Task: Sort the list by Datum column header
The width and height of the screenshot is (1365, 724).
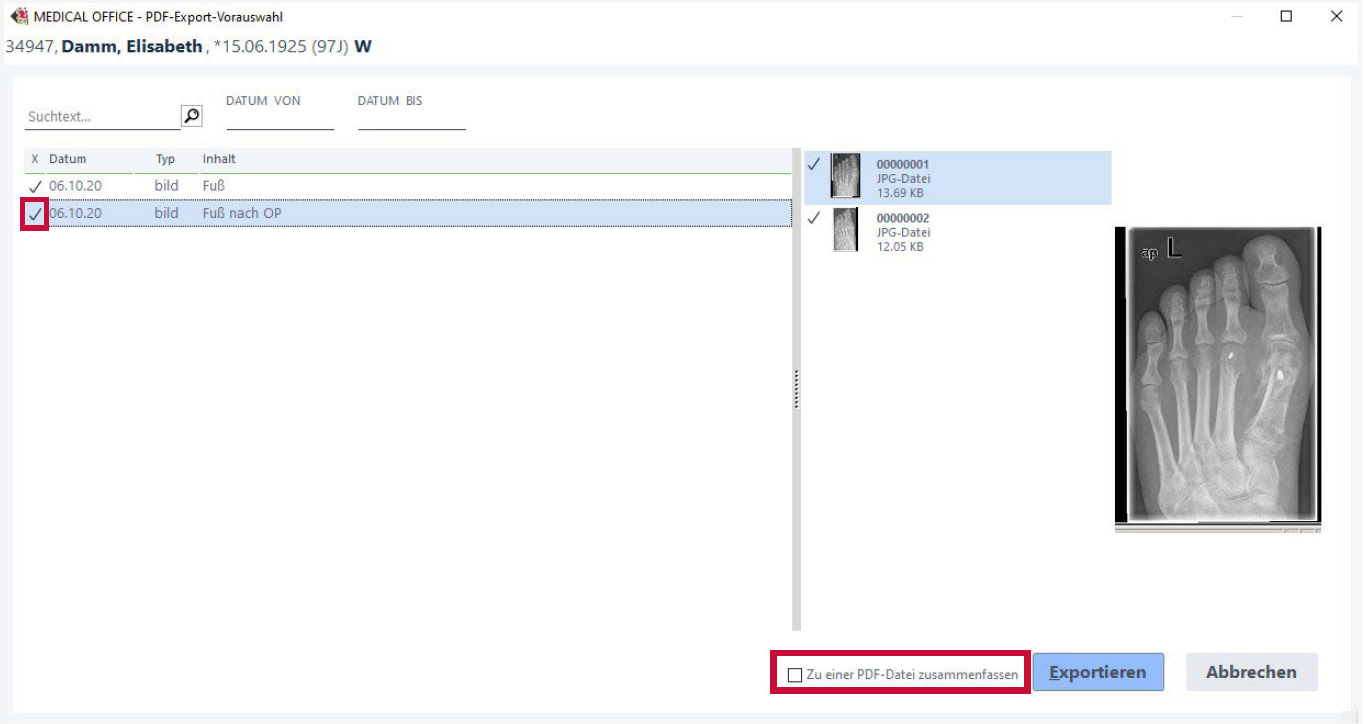Action: [x=68, y=159]
